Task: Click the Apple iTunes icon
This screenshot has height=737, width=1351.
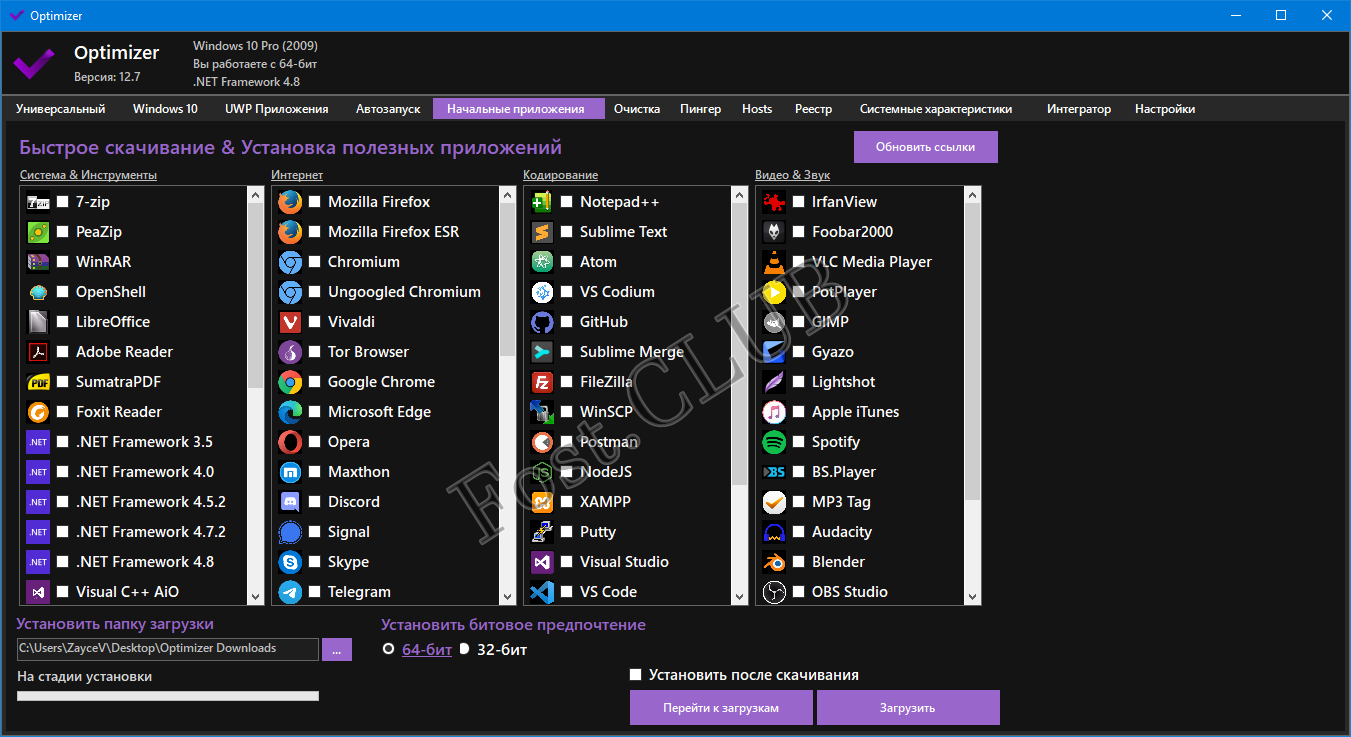Action: (774, 412)
